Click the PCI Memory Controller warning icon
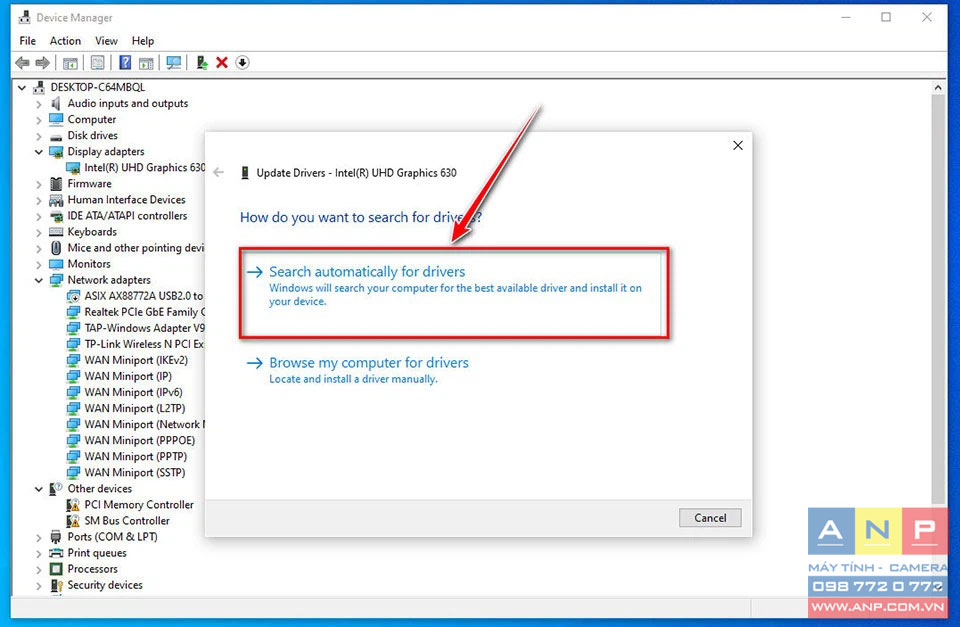 [73, 505]
